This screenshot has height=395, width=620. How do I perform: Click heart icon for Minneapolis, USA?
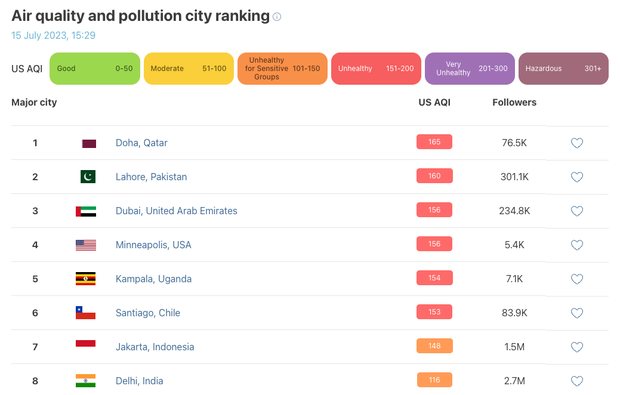click(x=577, y=245)
